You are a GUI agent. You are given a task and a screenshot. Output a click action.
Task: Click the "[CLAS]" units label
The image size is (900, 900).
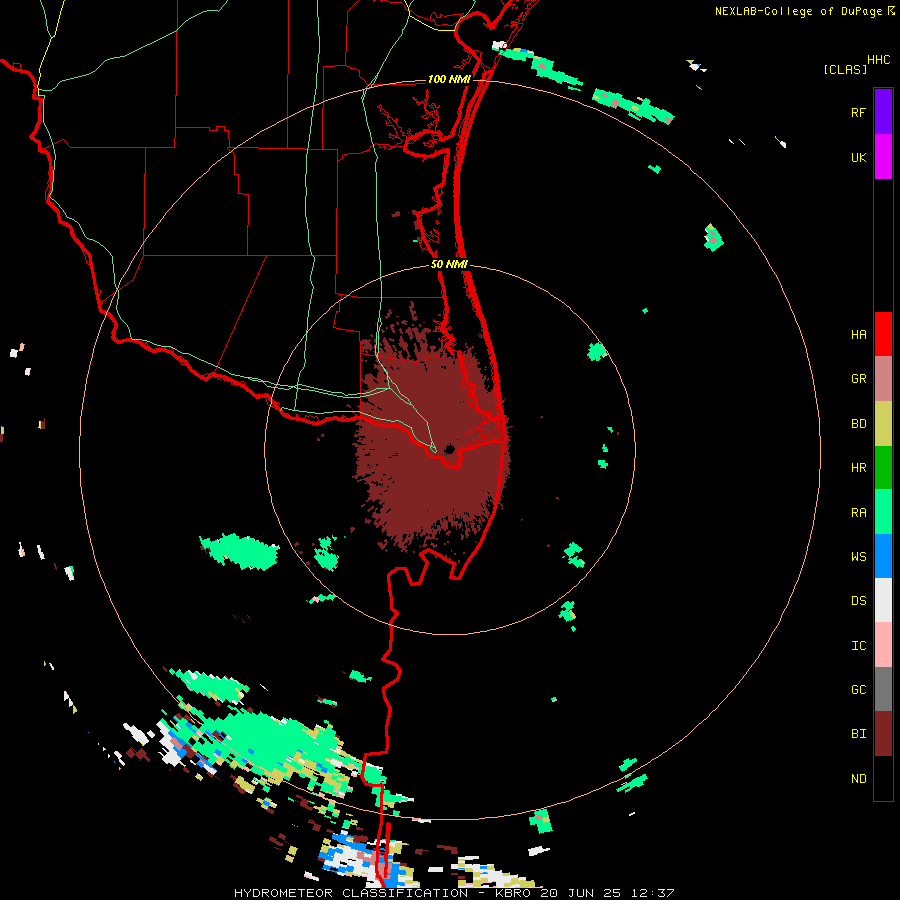coord(845,69)
